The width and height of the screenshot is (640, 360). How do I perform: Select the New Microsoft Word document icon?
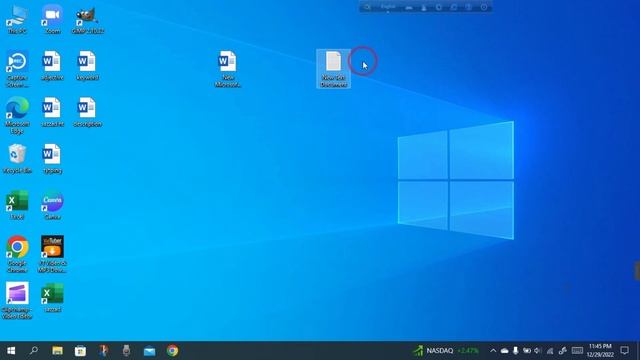pos(227,69)
